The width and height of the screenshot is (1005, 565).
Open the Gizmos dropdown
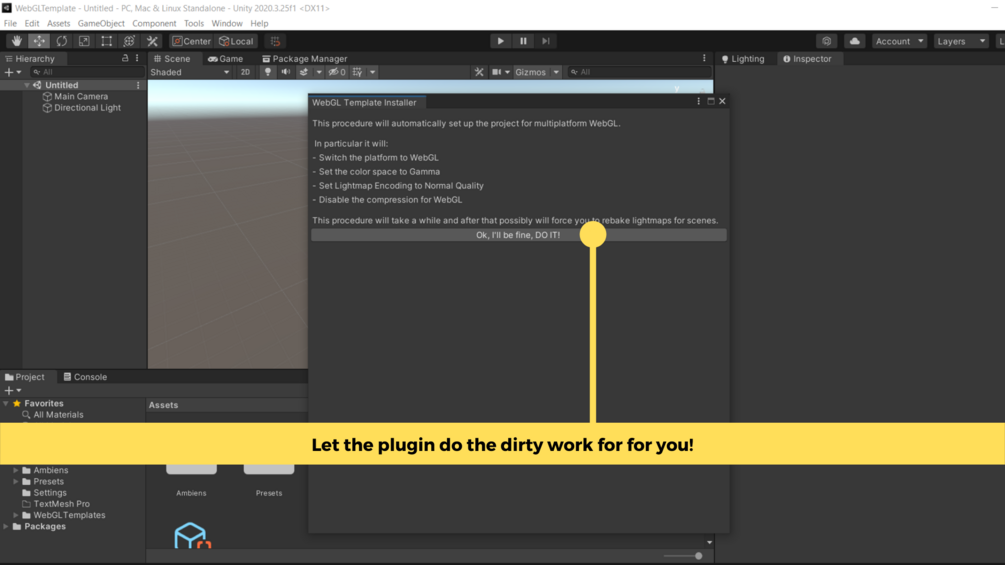(537, 72)
